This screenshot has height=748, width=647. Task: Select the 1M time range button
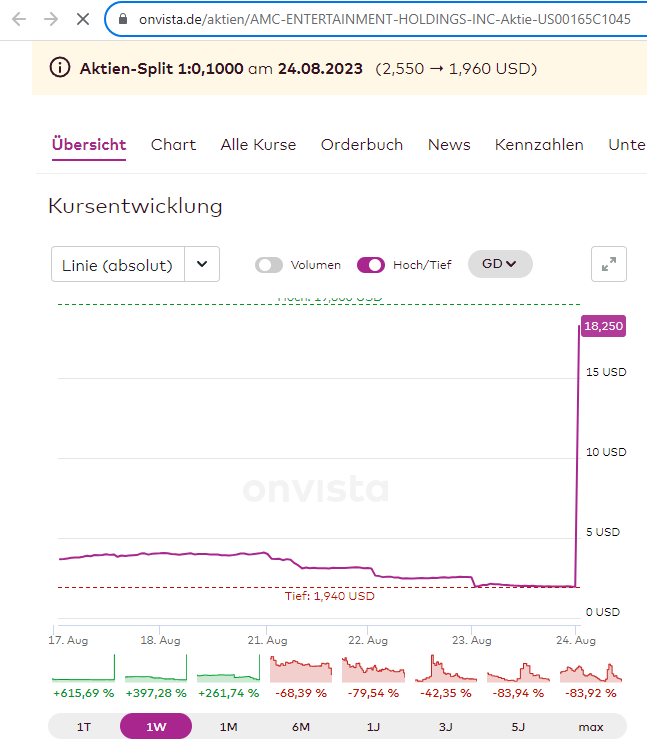[x=229, y=727]
